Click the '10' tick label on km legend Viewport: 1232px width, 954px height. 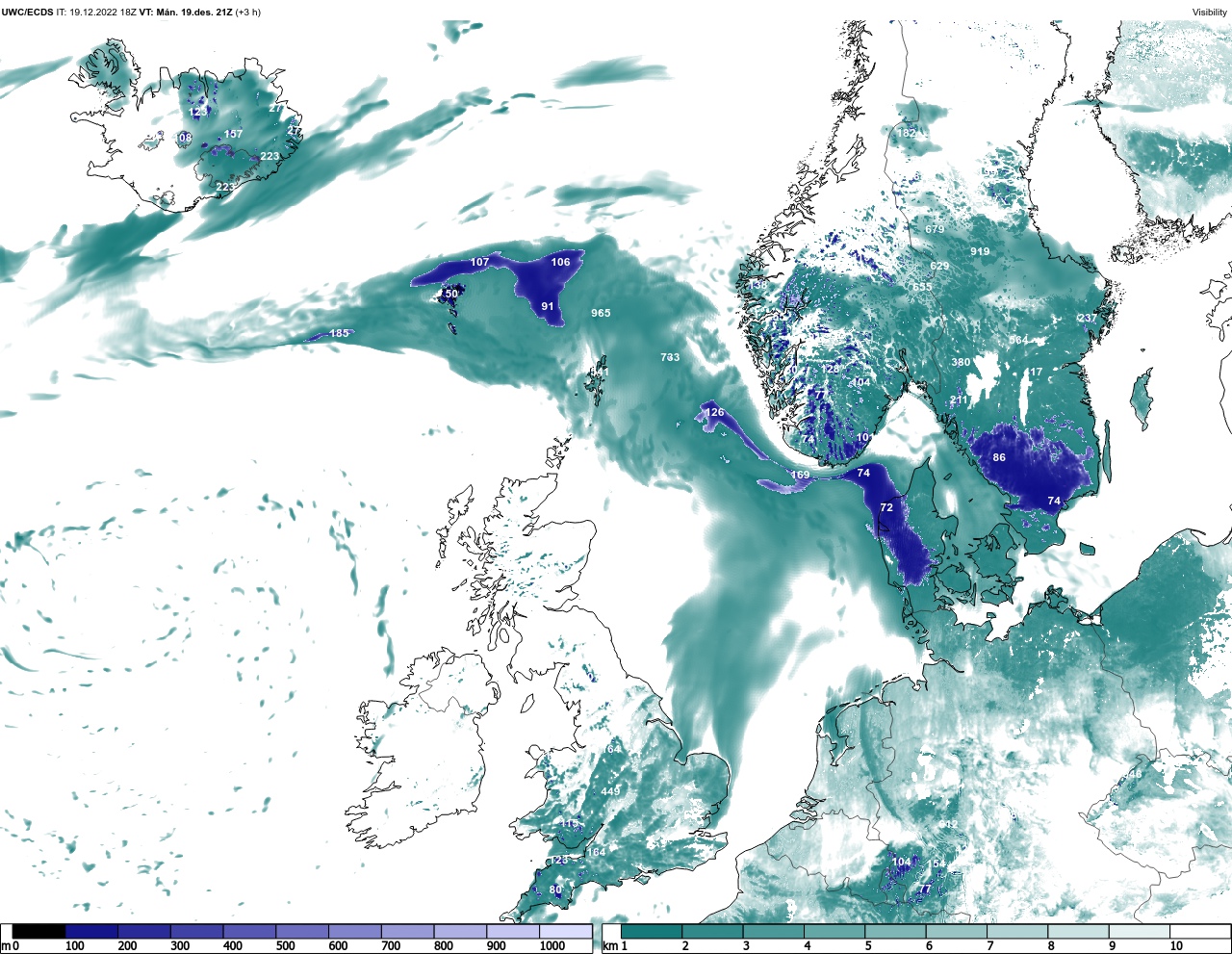click(1176, 946)
